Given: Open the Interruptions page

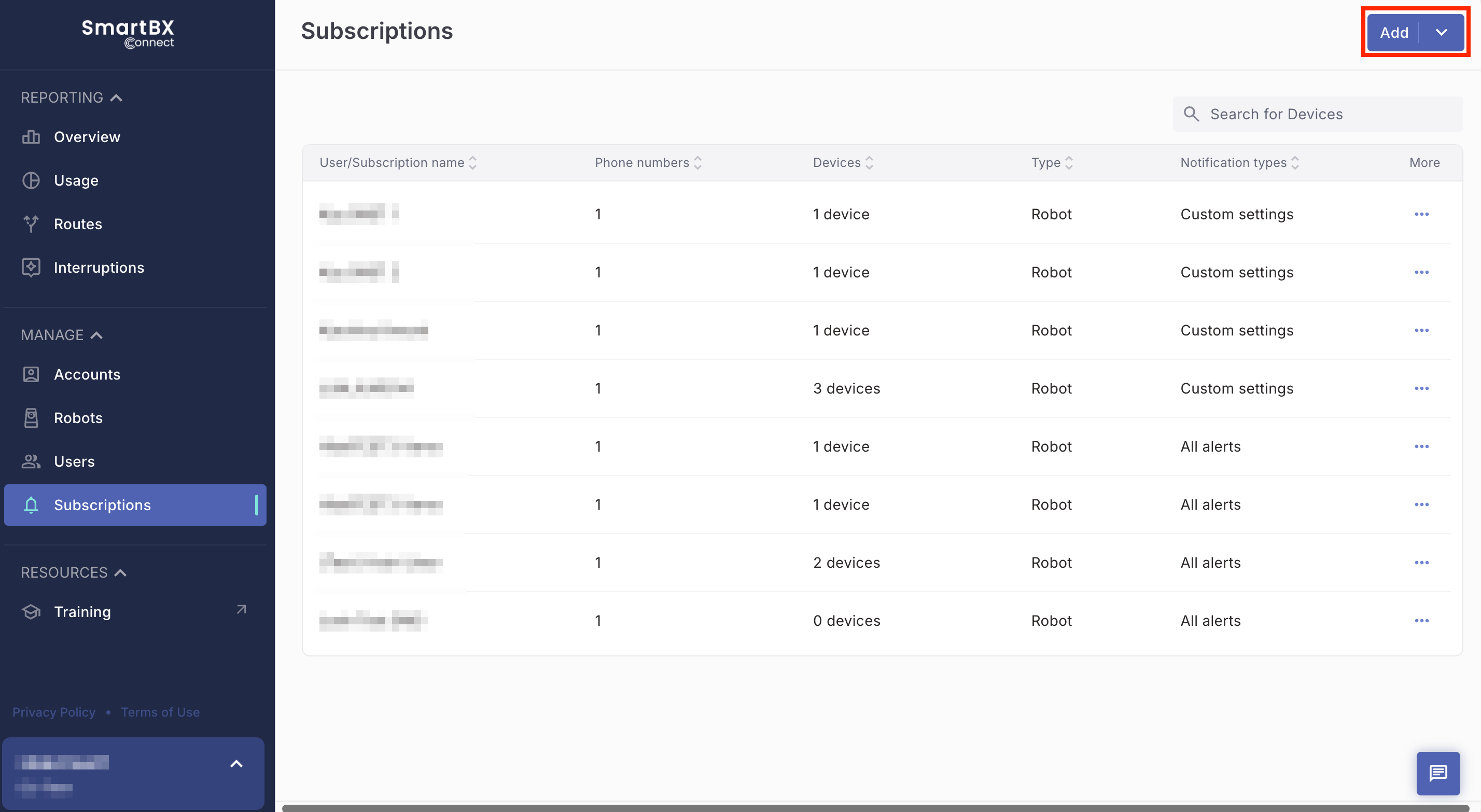Looking at the screenshot, I should 99,268.
